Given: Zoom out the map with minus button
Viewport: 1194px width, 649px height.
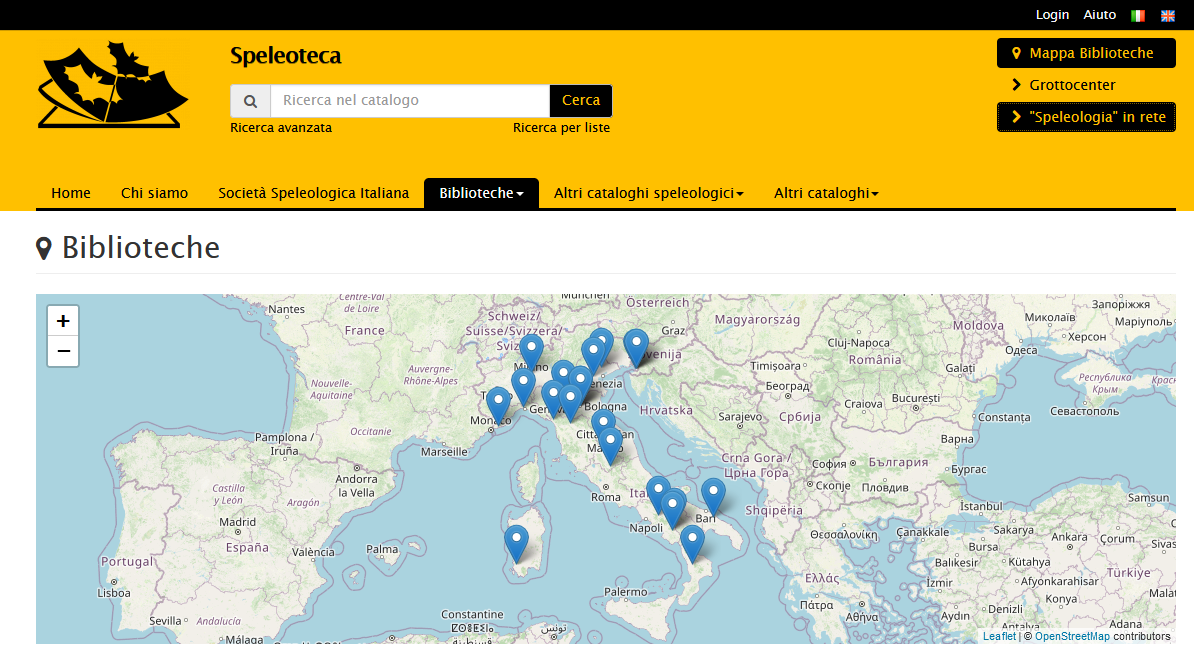Looking at the screenshot, I should (63, 351).
